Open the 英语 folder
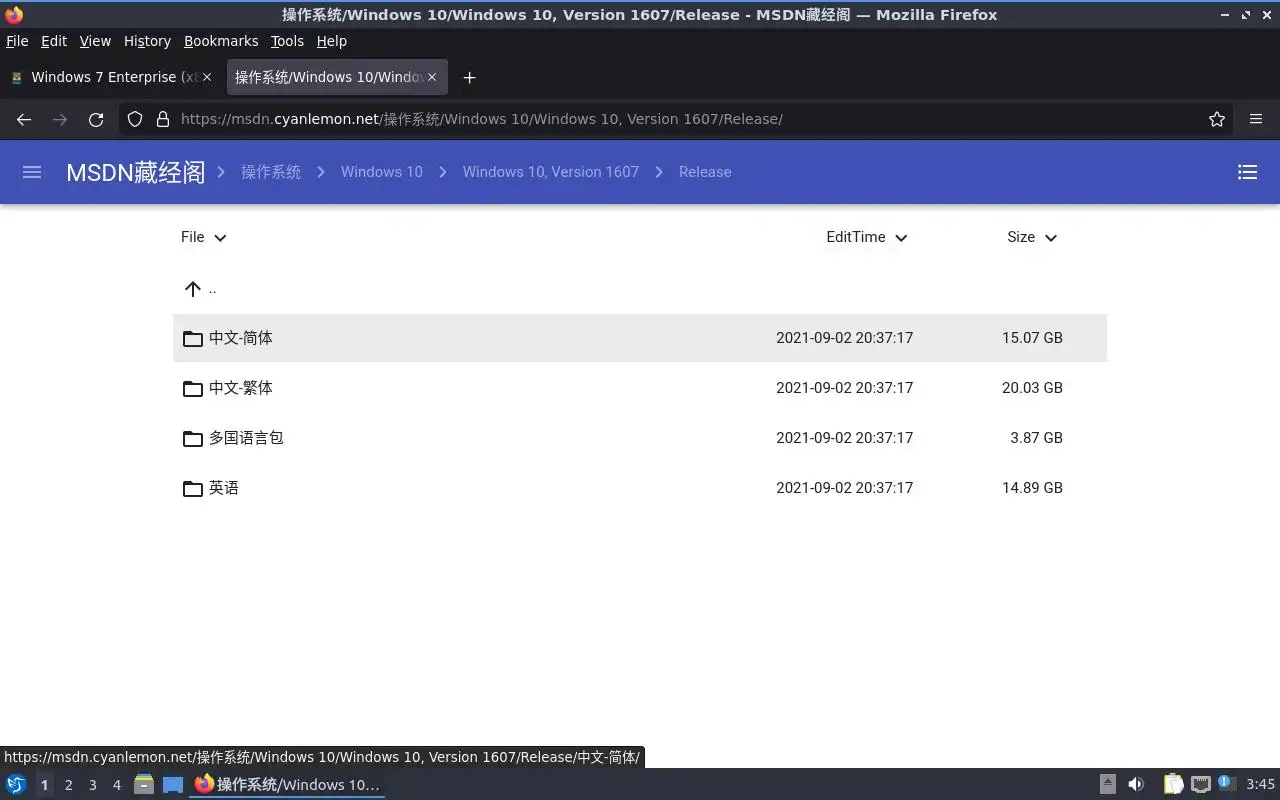 click(x=640, y=488)
